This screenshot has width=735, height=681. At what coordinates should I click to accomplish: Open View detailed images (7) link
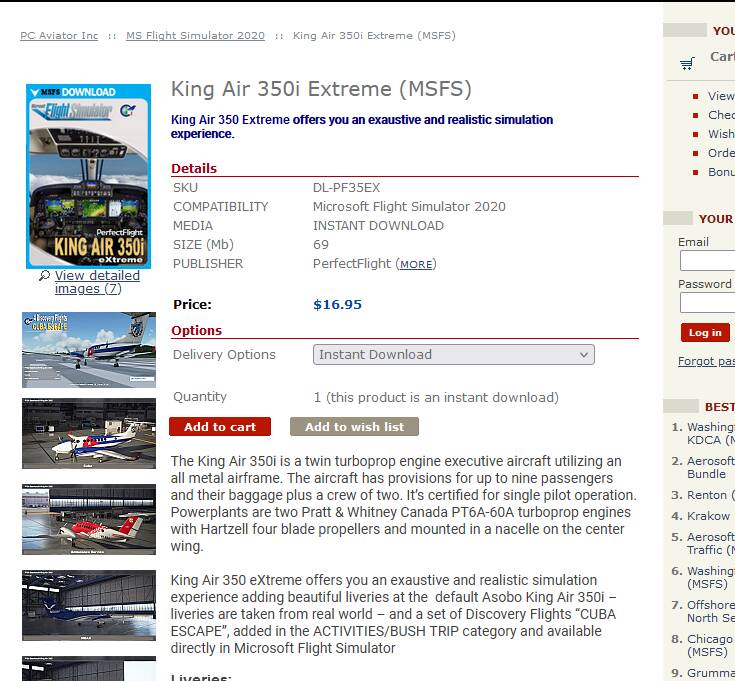pyautogui.click(x=97, y=282)
